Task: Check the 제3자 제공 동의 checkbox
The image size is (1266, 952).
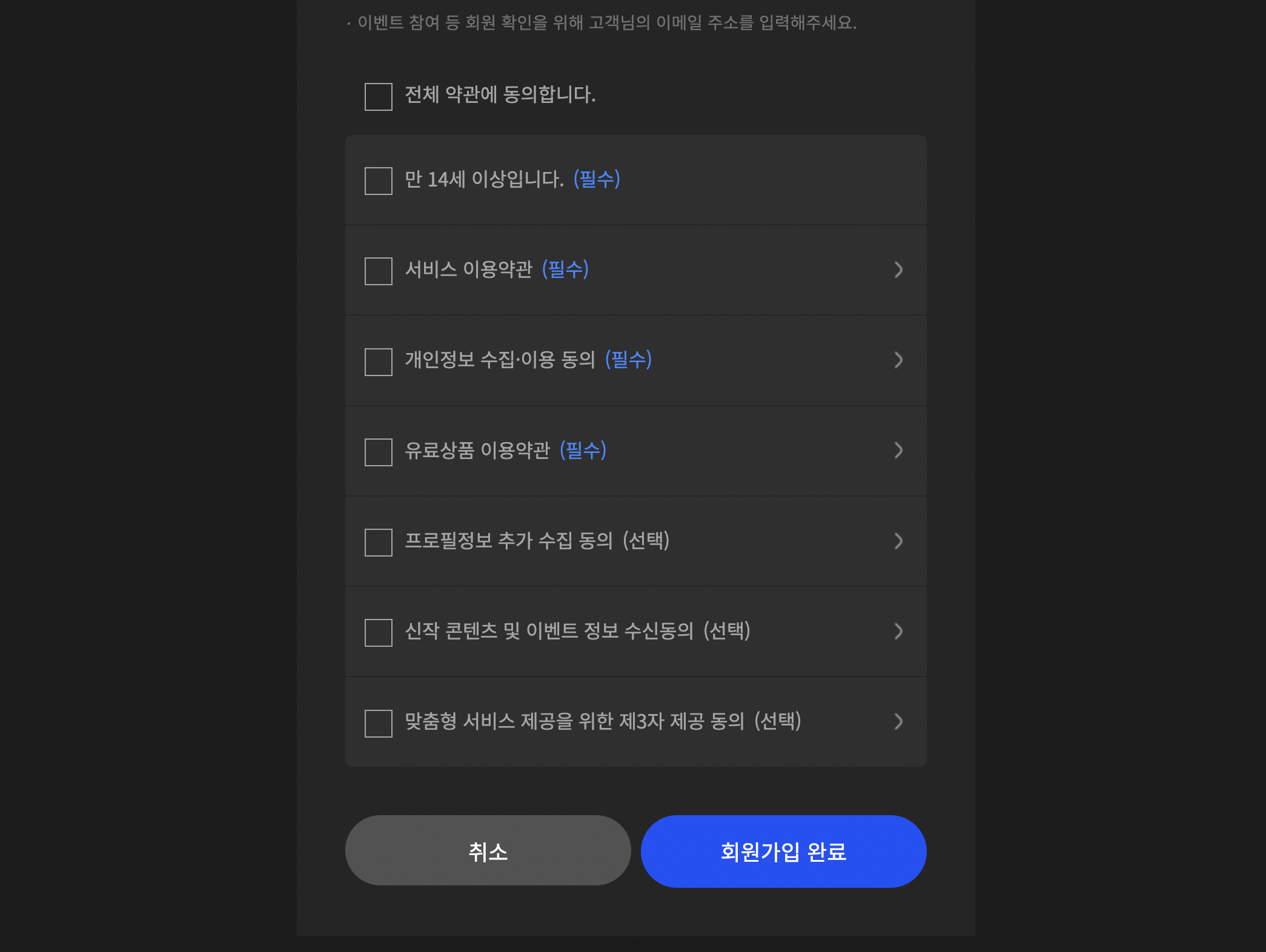Action: pos(378,722)
